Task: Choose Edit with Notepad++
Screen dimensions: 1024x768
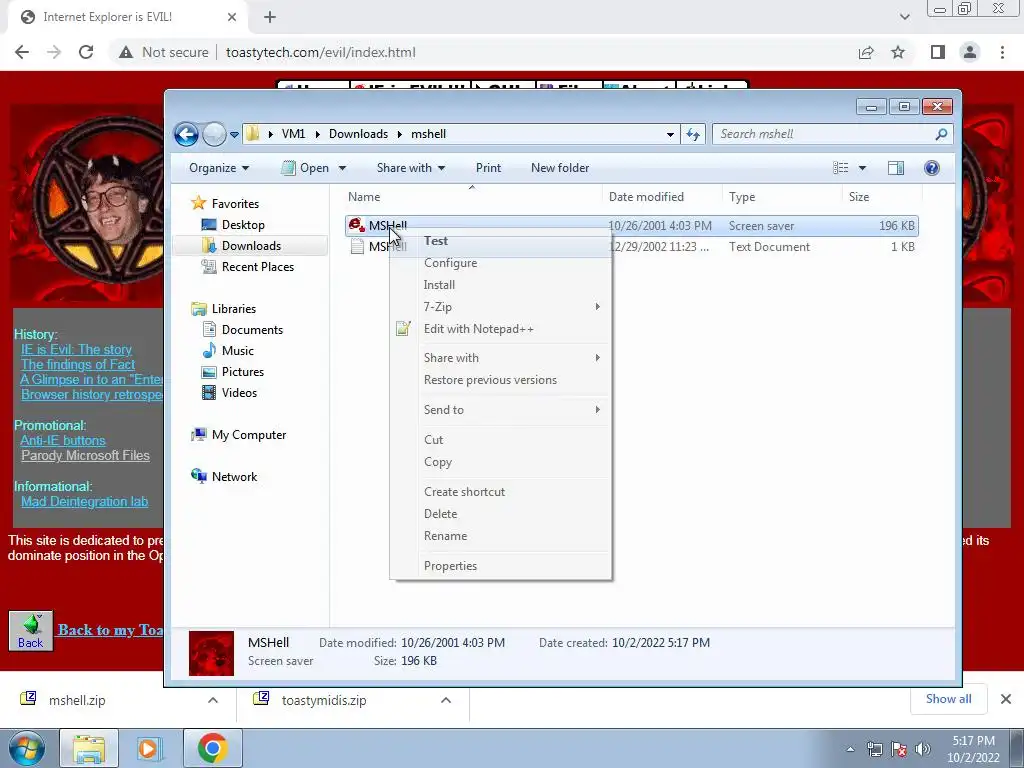Action: point(500,329)
